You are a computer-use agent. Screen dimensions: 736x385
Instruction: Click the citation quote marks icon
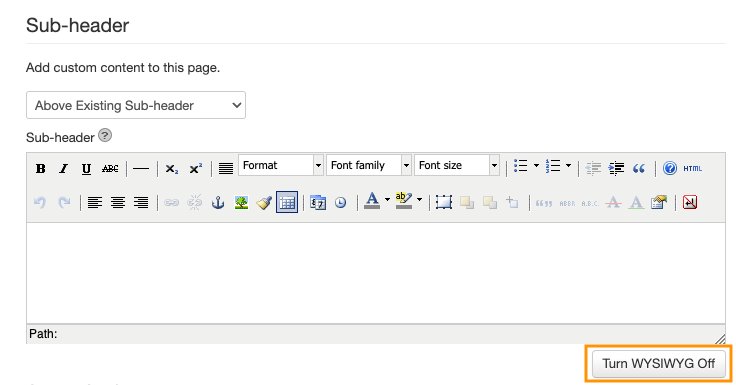point(544,203)
